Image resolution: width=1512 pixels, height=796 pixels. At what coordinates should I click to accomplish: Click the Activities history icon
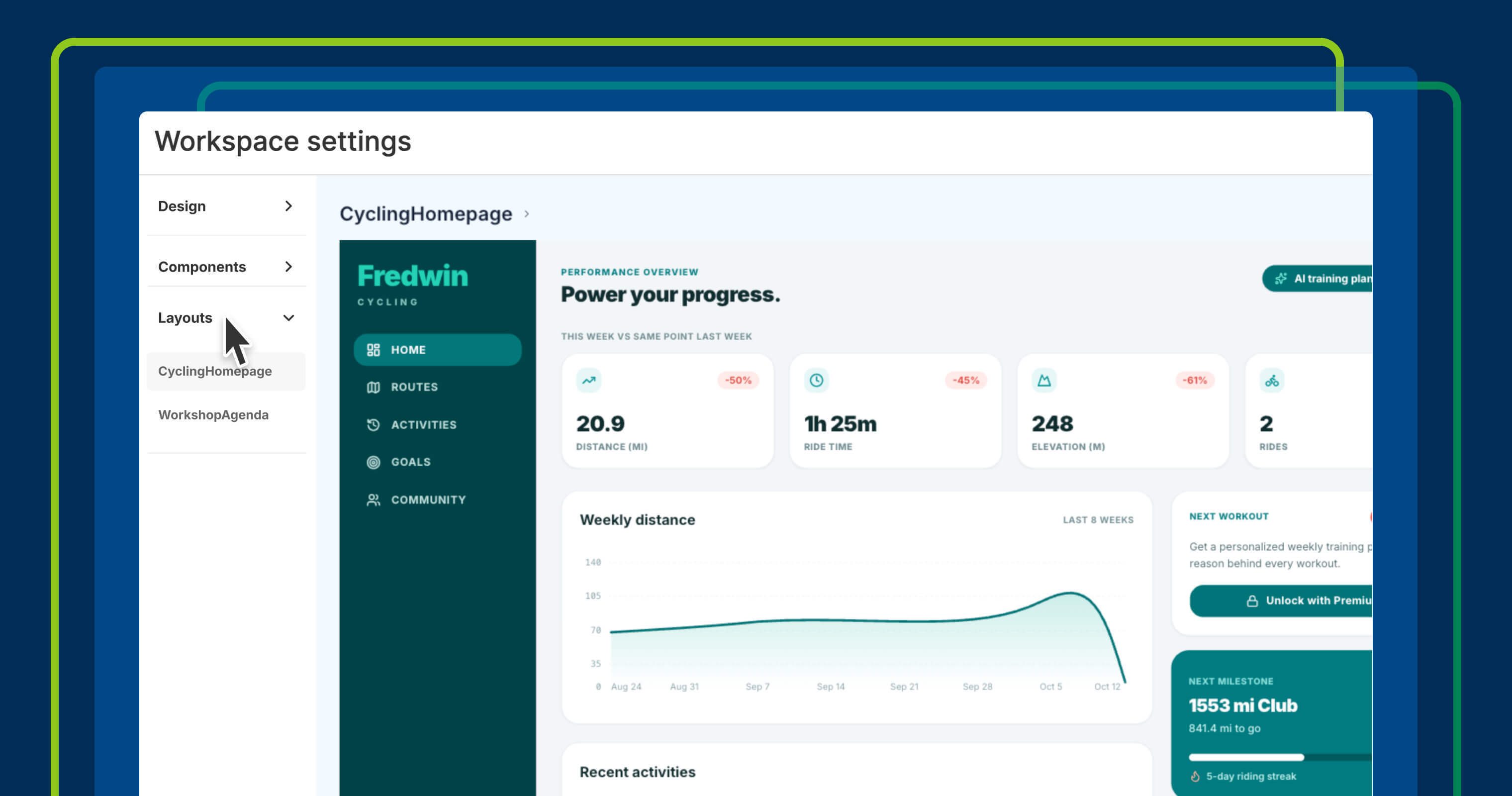pyautogui.click(x=374, y=424)
